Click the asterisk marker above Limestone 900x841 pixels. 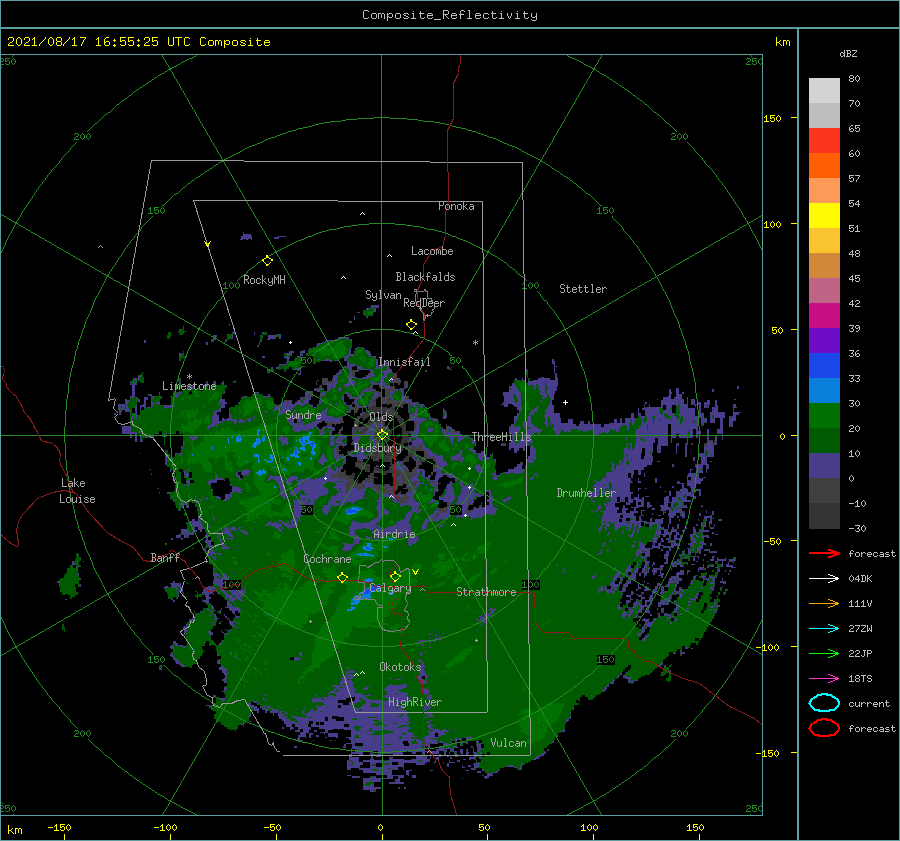(189, 377)
